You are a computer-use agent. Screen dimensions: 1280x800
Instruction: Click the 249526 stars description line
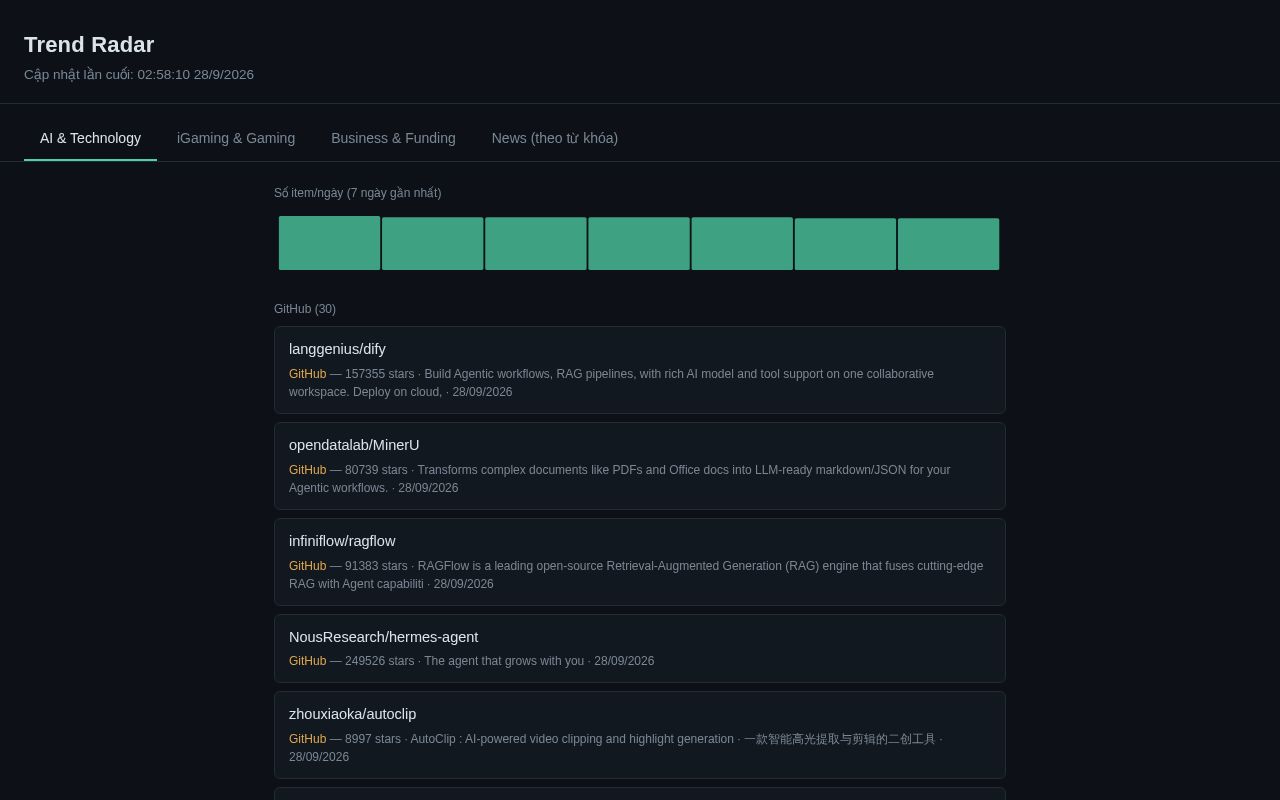point(472,661)
